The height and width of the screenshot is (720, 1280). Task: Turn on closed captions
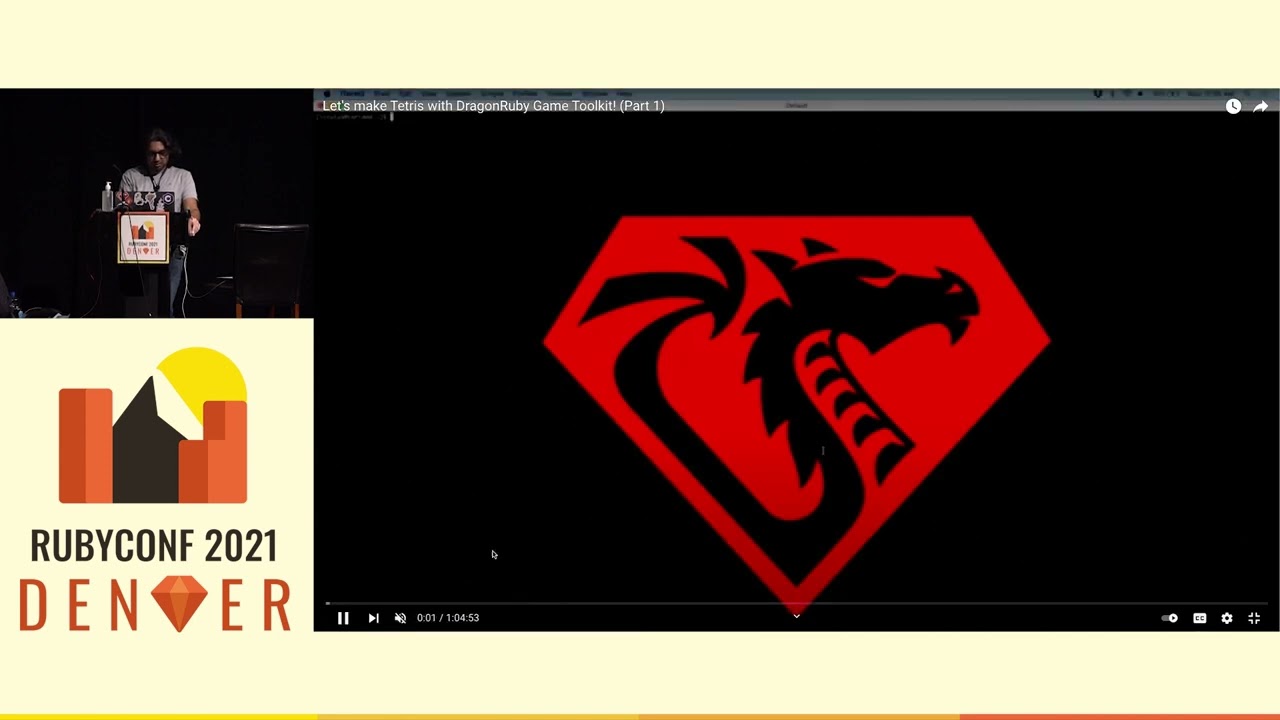click(1200, 618)
